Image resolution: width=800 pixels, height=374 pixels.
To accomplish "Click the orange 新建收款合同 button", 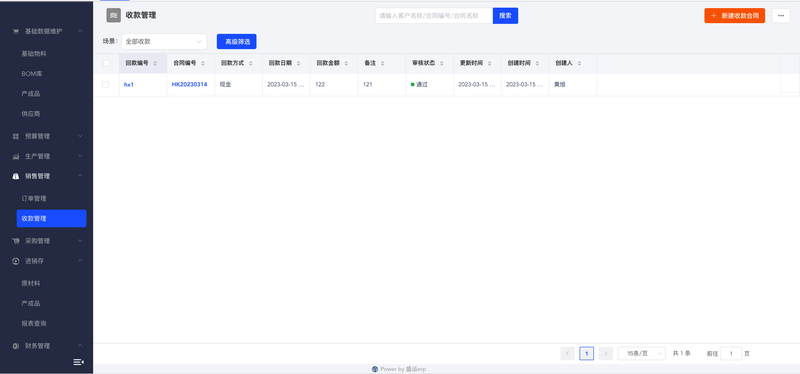I will [x=735, y=16].
